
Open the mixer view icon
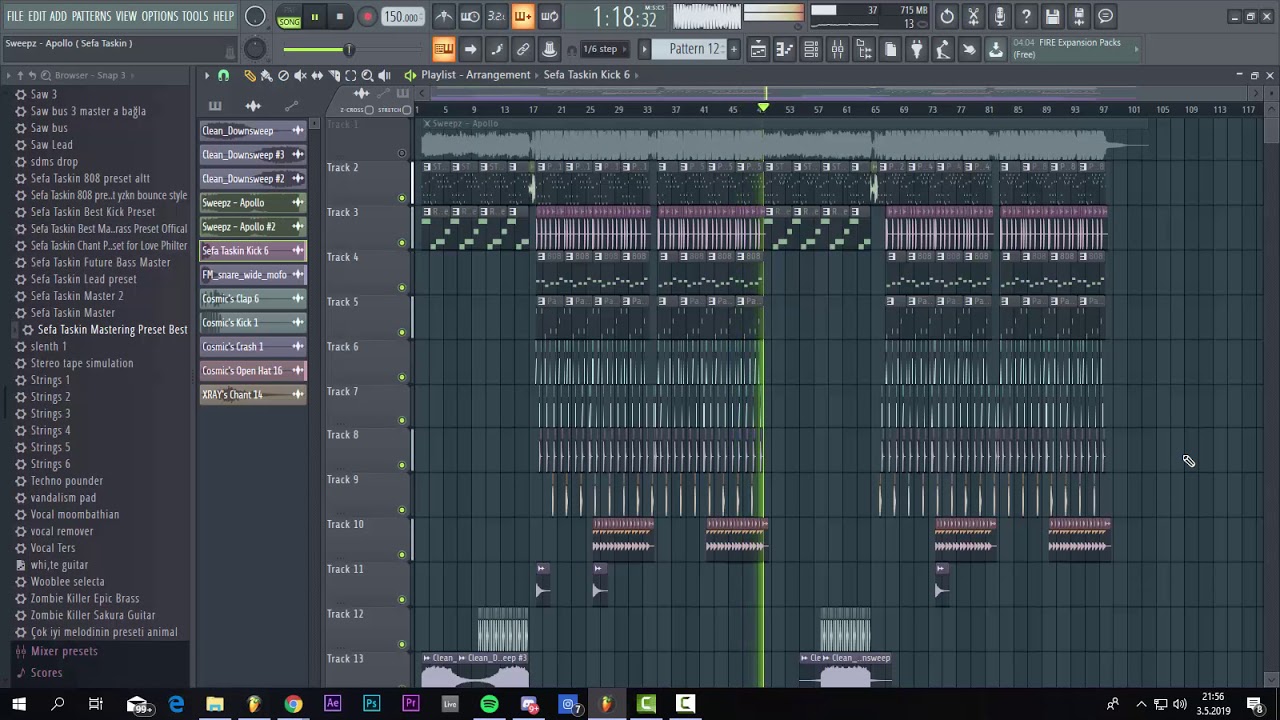pos(837,49)
